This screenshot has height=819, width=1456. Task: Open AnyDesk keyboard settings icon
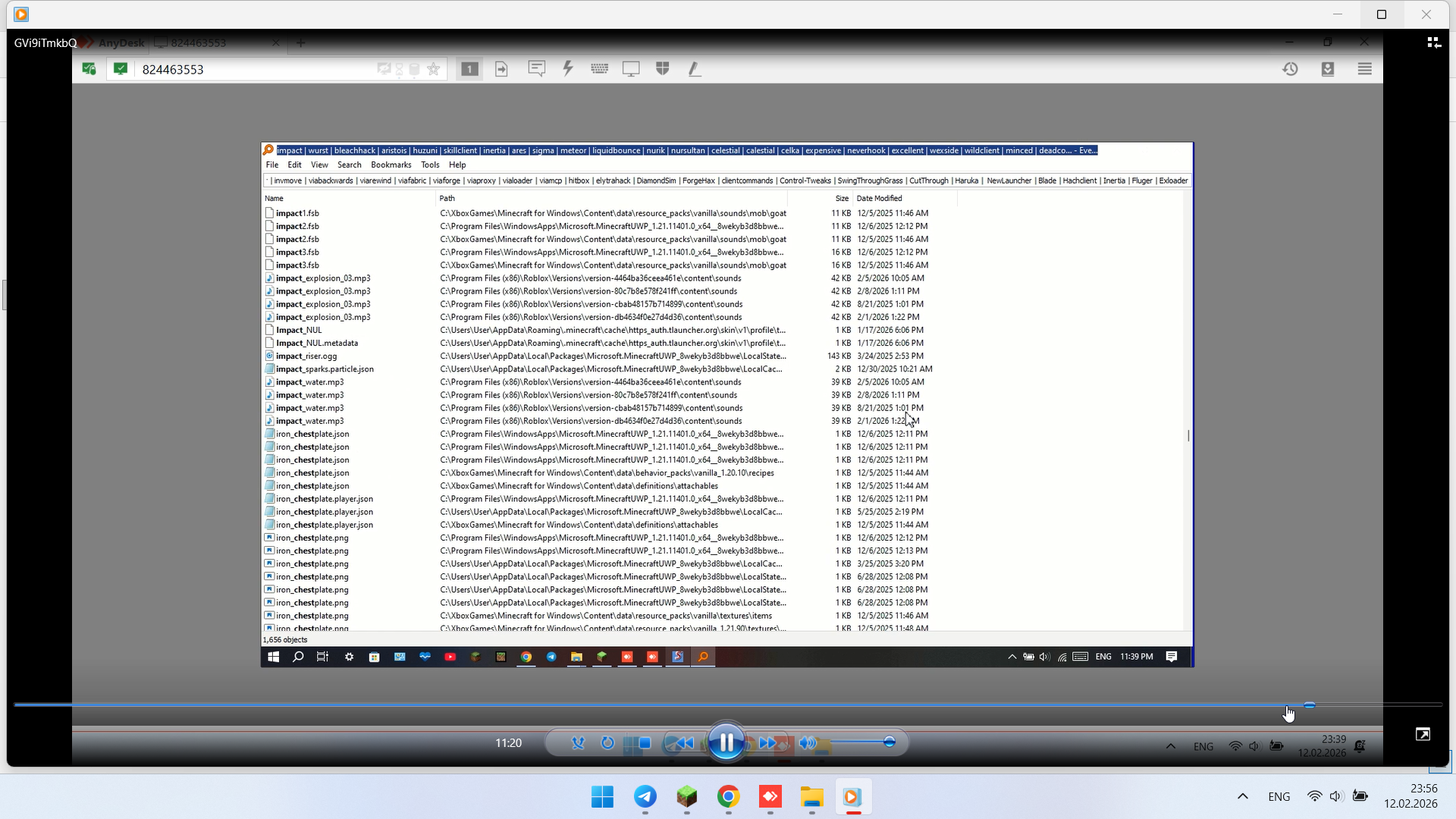599,69
